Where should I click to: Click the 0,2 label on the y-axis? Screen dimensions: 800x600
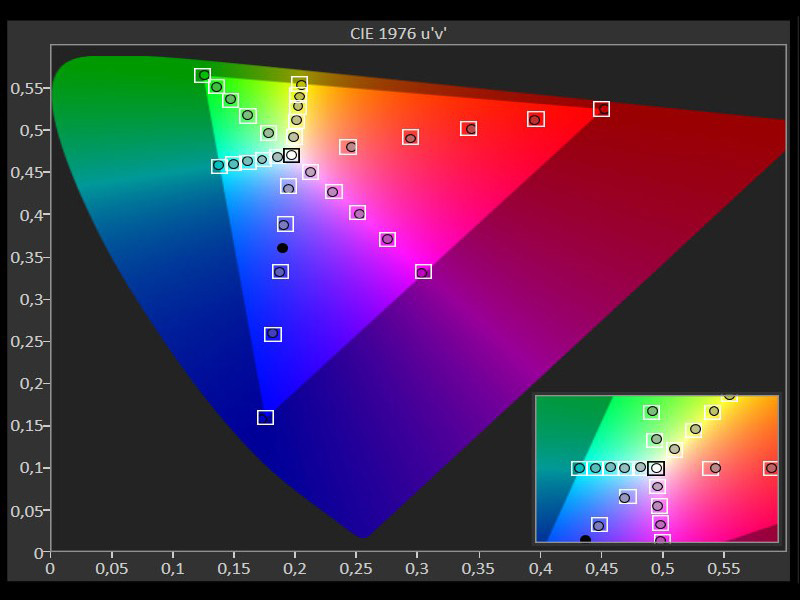point(33,384)
